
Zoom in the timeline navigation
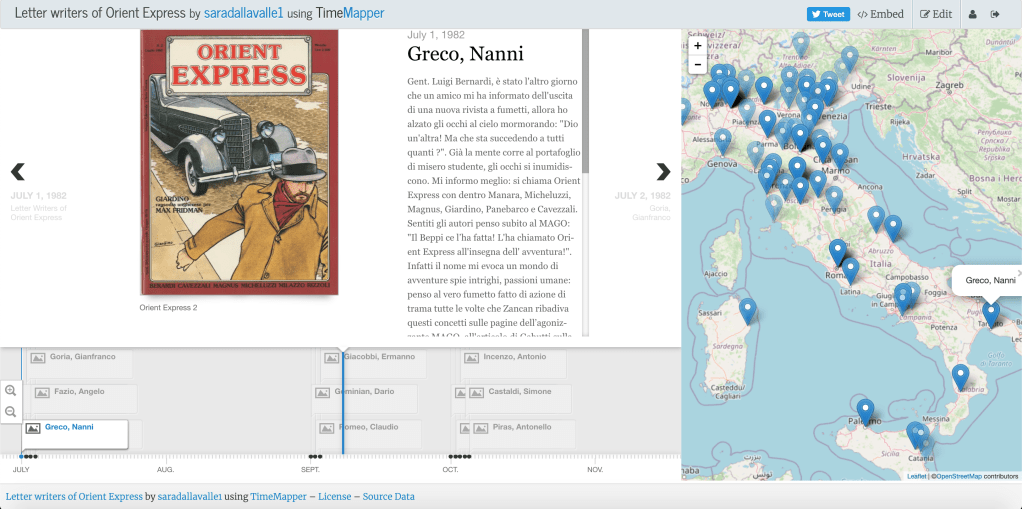[x=11, y=391]
